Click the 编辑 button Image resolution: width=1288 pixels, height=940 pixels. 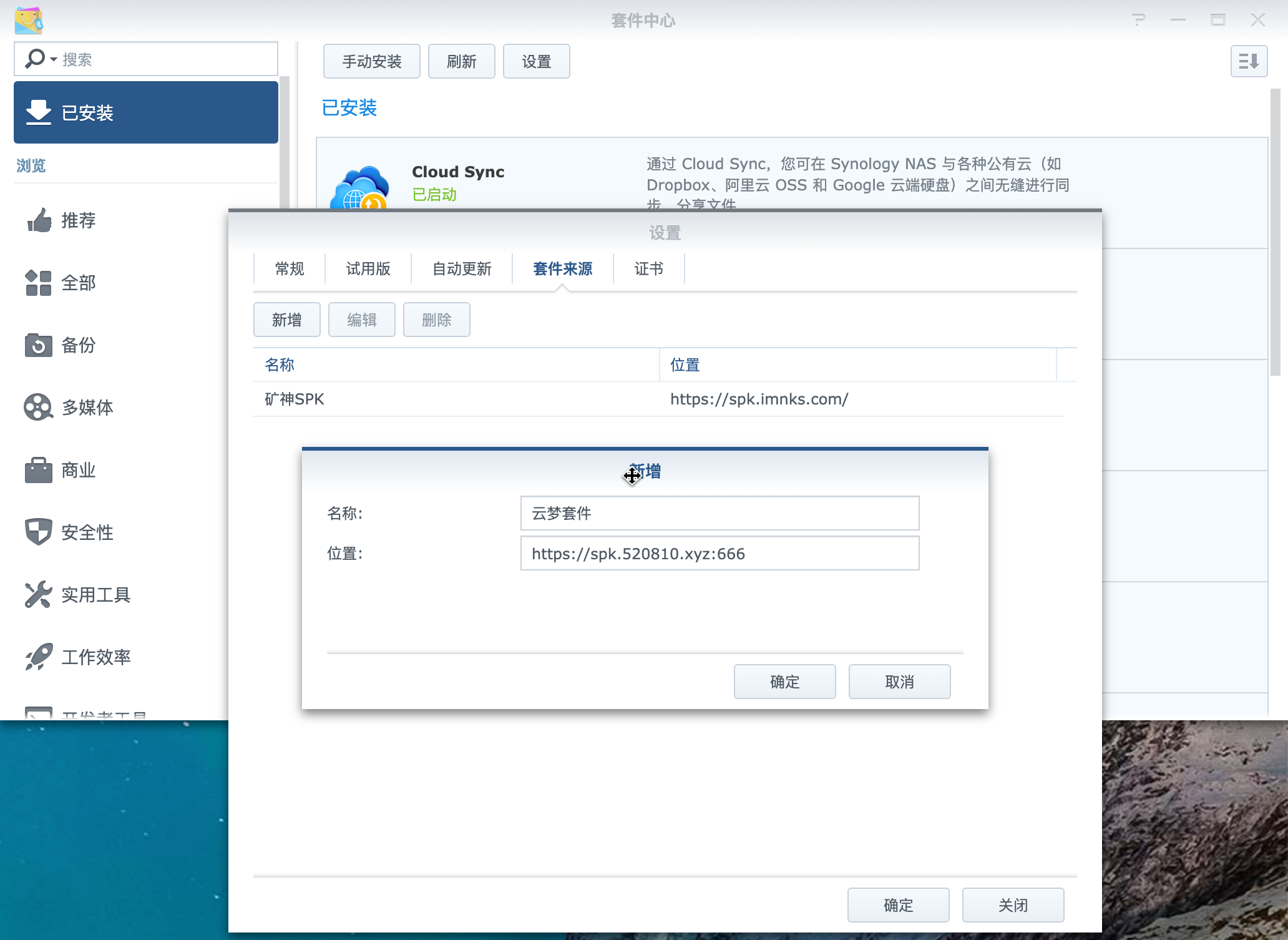[362, 320]
